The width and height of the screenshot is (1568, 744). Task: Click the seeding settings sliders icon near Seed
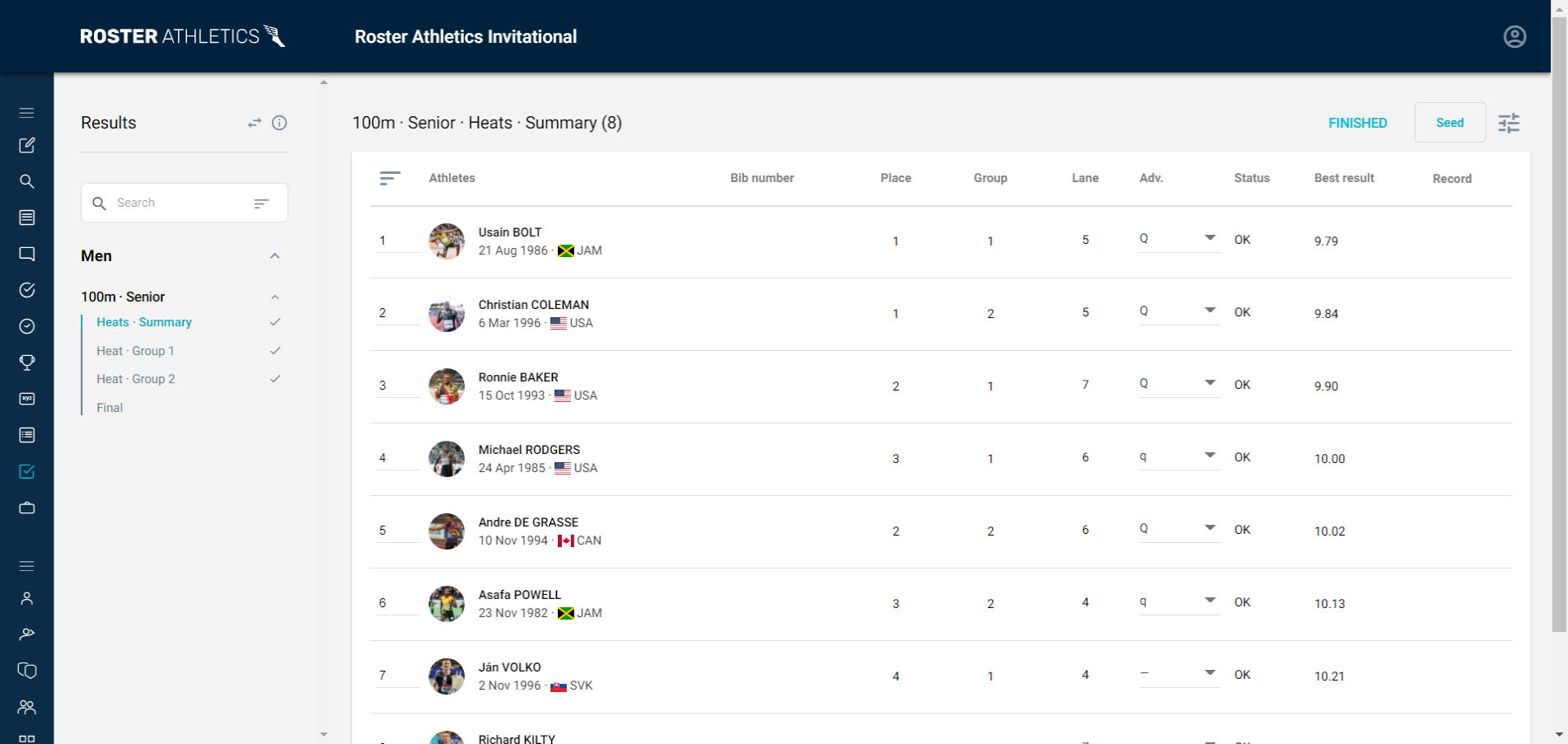point(1509,122)
